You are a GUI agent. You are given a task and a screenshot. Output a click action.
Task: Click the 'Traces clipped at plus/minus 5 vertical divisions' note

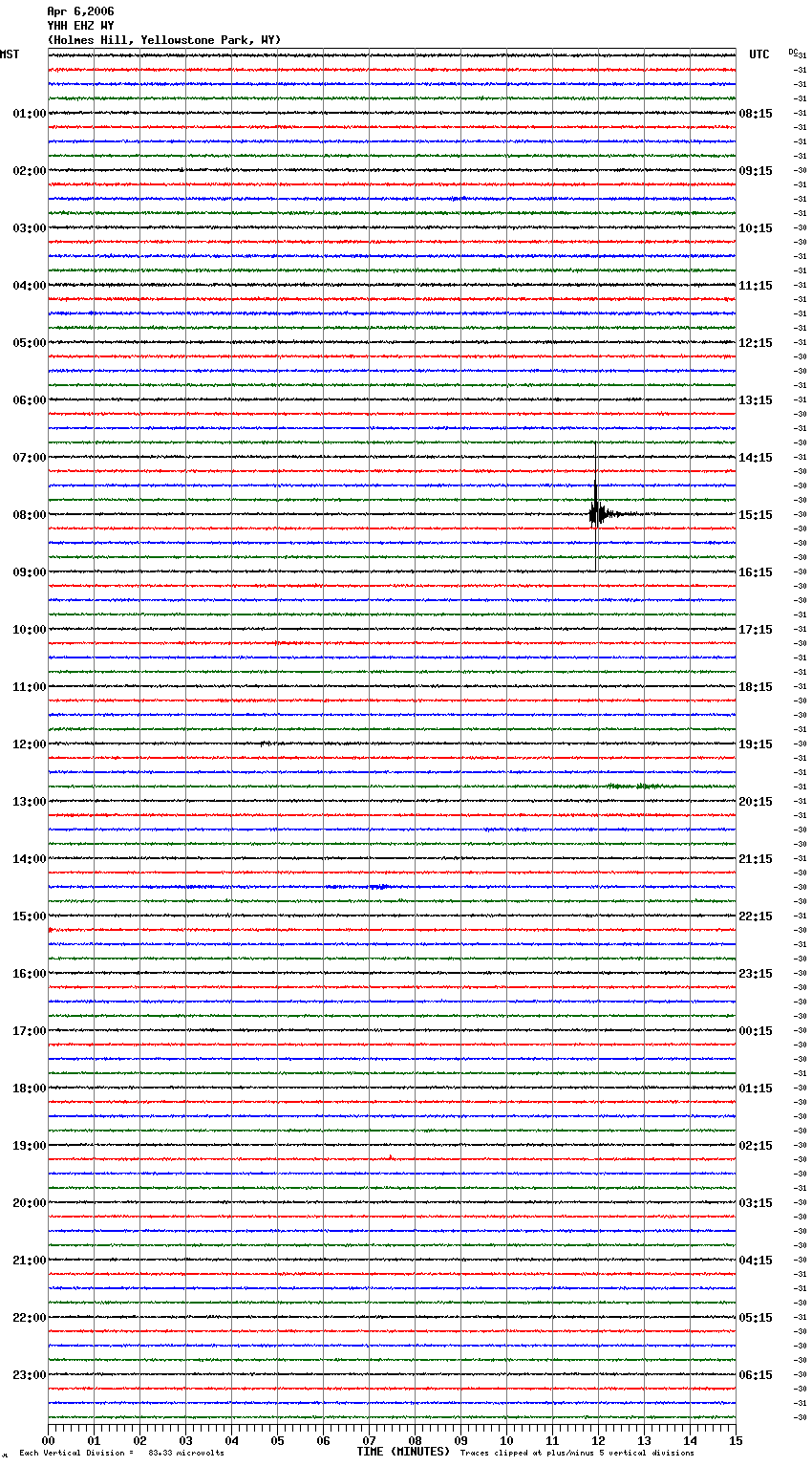pos(577,1454)
